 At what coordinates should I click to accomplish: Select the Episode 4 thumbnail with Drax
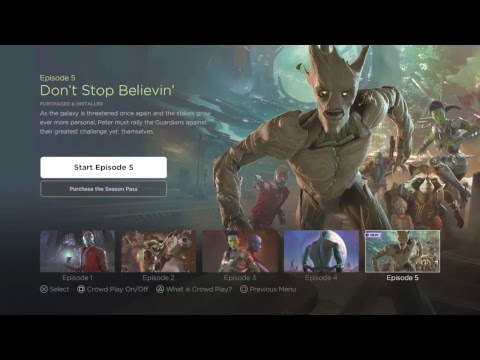pos(321,251)
